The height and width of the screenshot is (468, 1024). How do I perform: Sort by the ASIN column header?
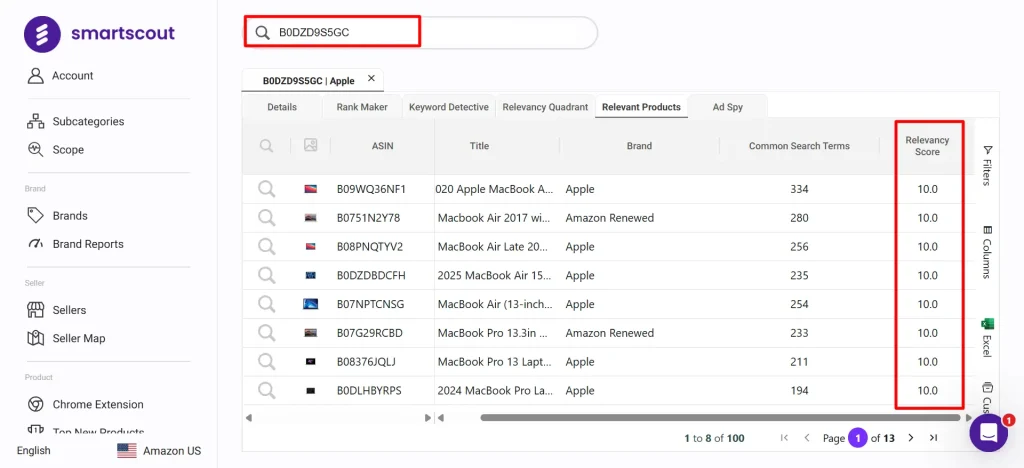tap(382, 146)
